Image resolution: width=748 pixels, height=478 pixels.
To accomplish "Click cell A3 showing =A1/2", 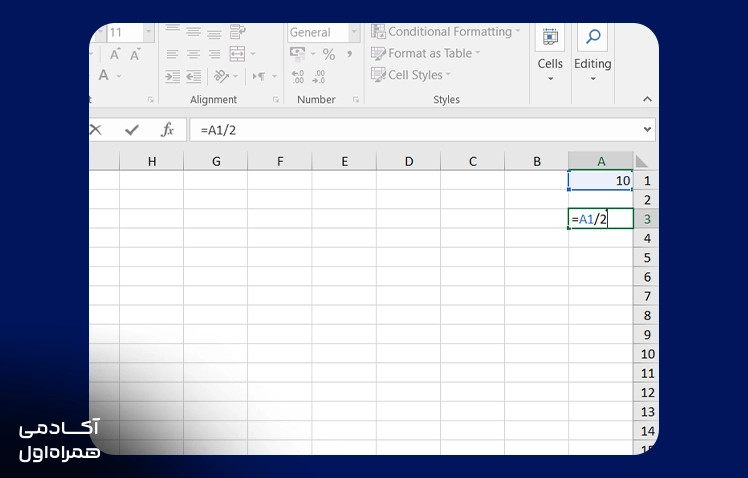I will coord(601,219).
